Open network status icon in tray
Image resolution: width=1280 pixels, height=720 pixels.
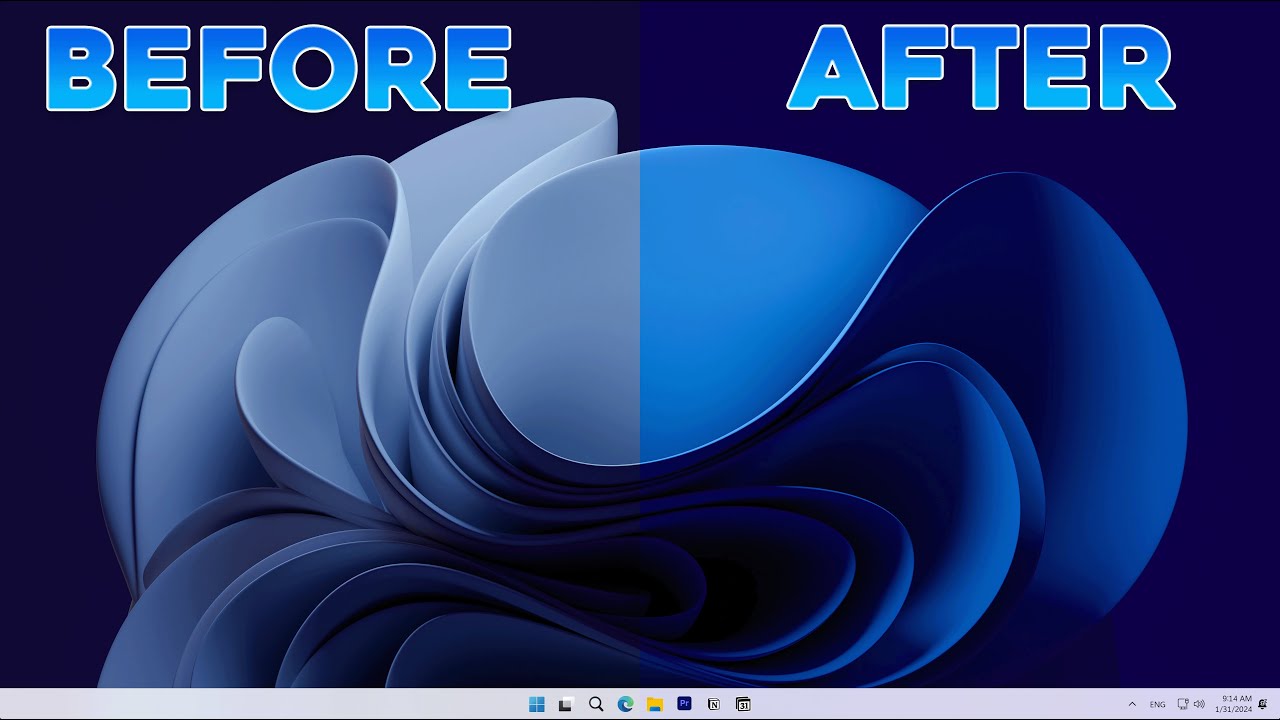tap(1183, 704)
